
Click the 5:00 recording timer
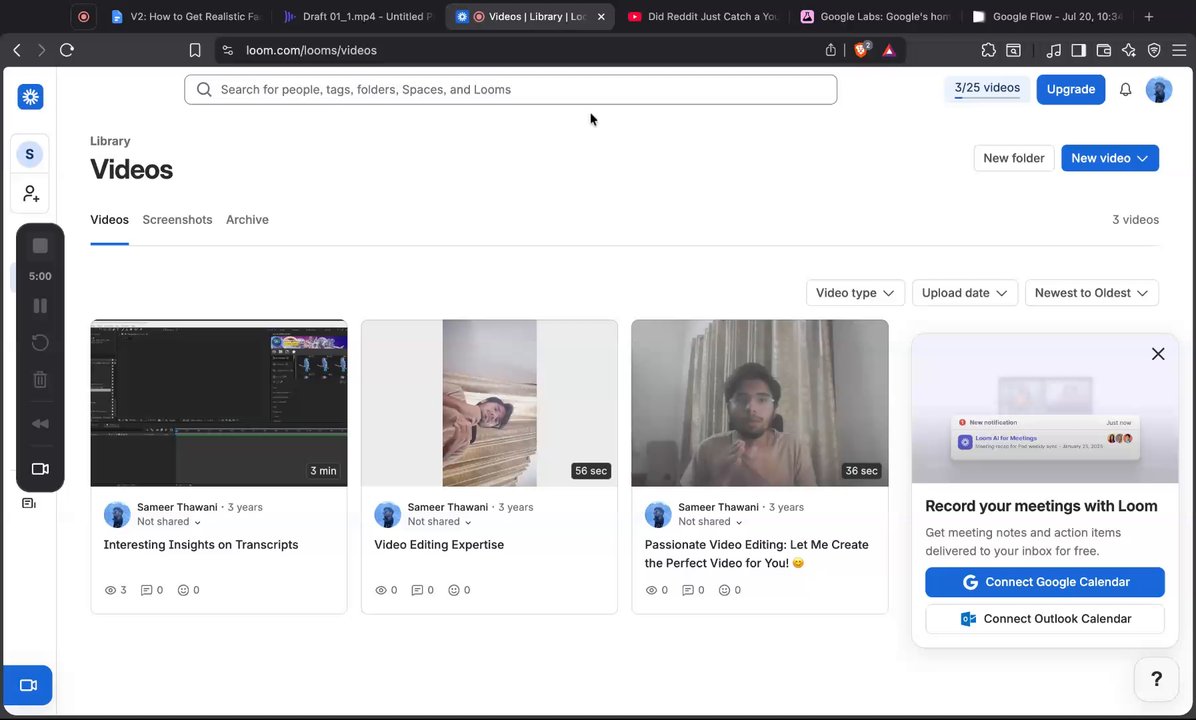click(x=40, y=276)
